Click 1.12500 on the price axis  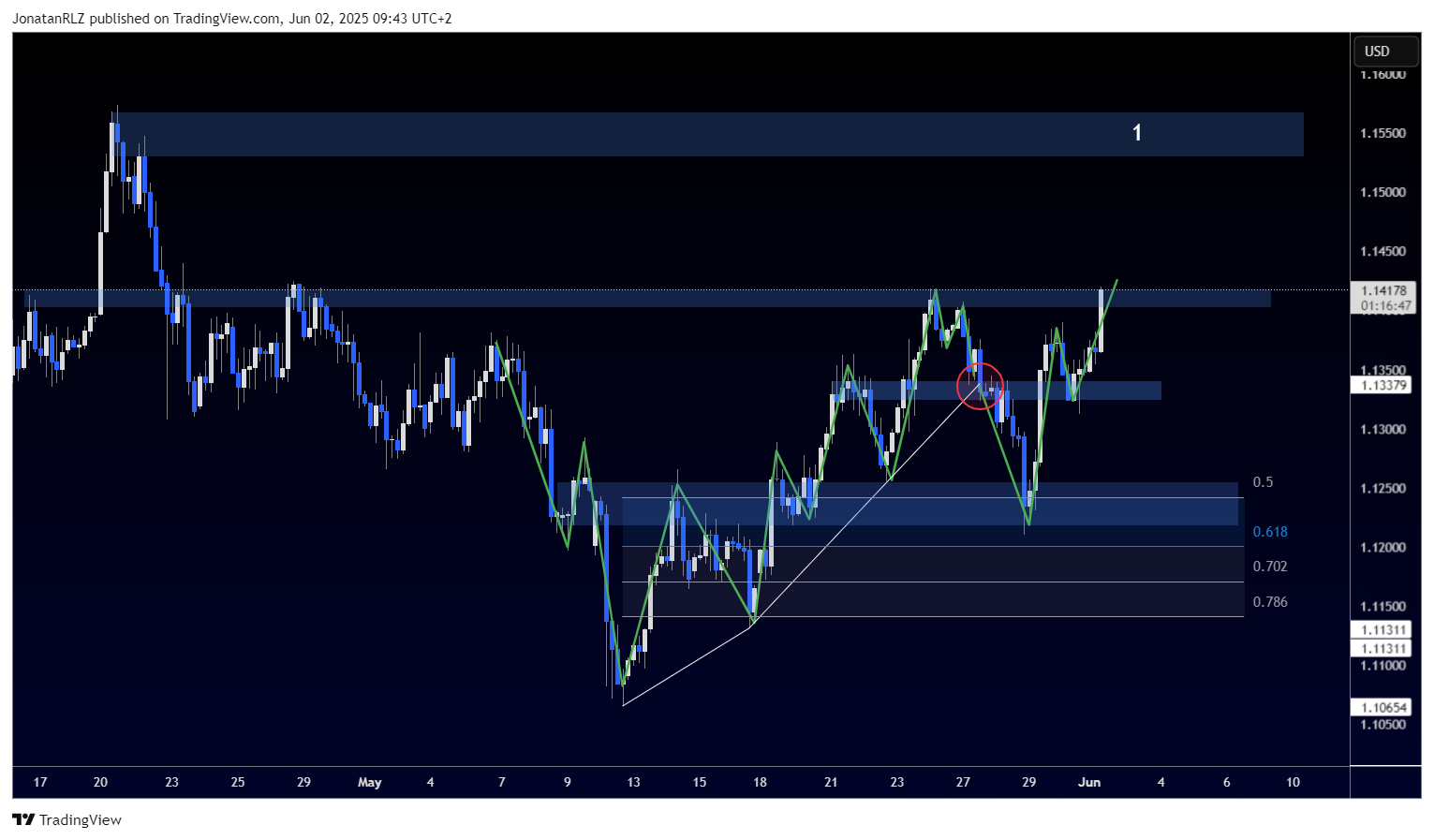[1383, 488]
